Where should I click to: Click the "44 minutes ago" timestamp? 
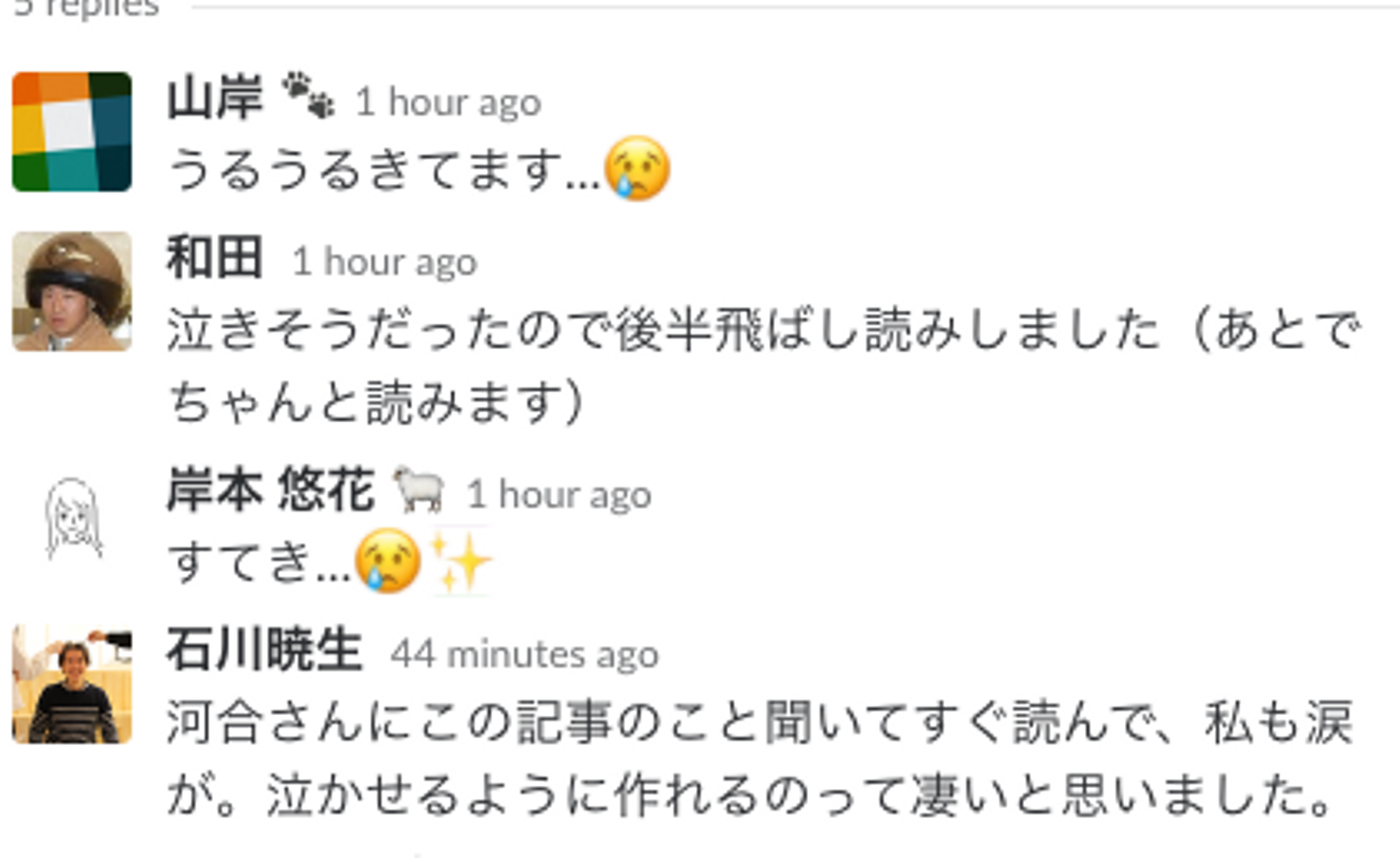[x=525, y=654]
